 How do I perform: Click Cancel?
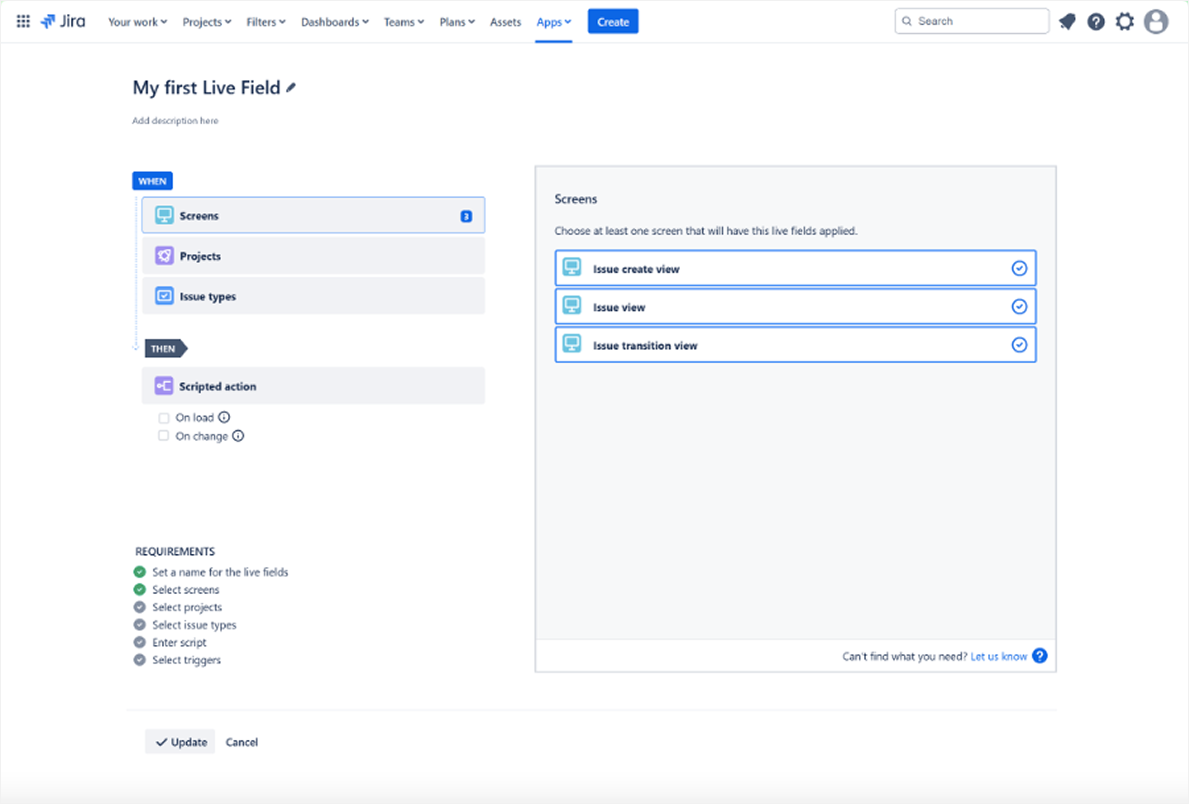242,742
